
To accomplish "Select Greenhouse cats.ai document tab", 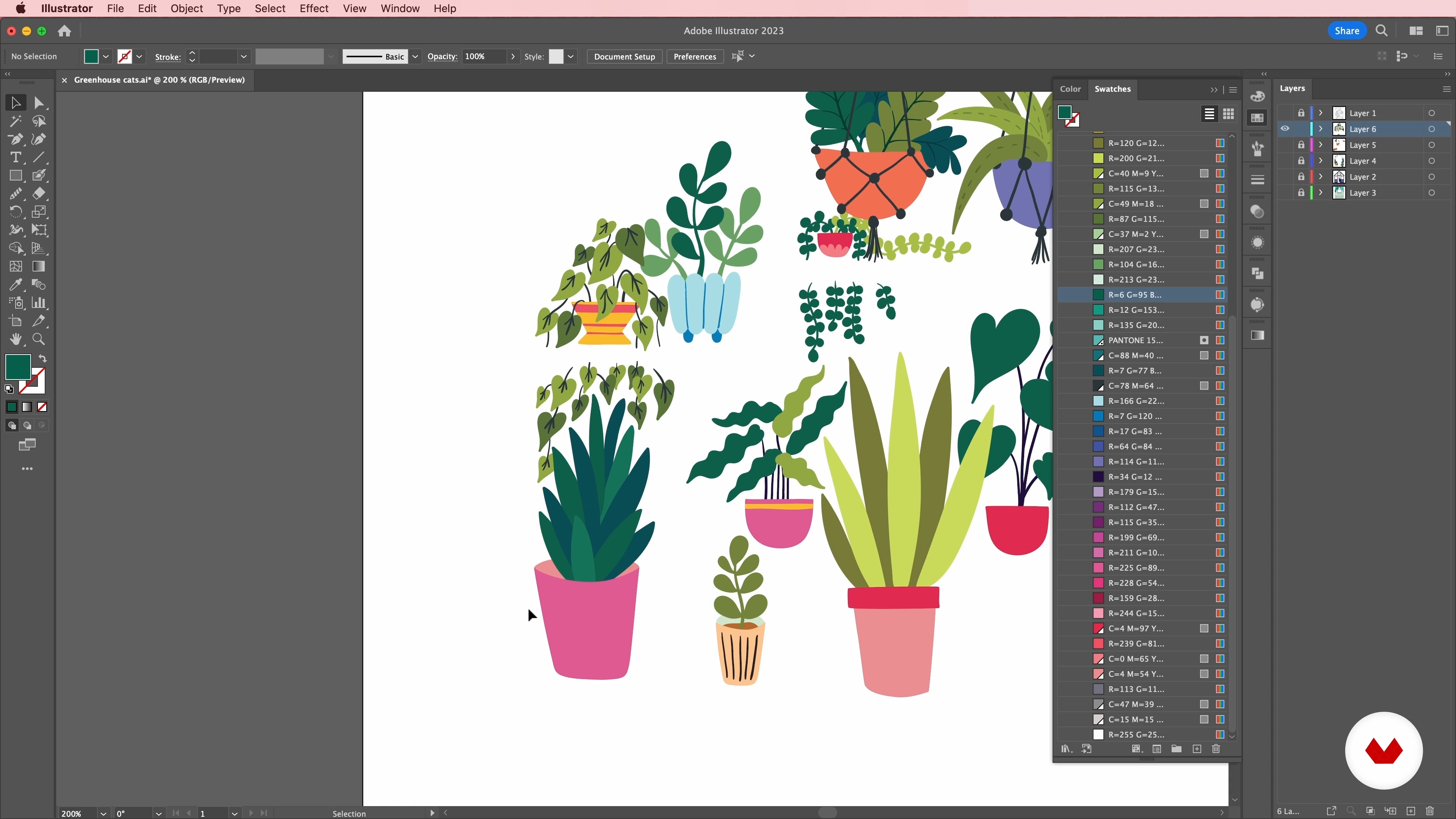I will click(159, 80).
